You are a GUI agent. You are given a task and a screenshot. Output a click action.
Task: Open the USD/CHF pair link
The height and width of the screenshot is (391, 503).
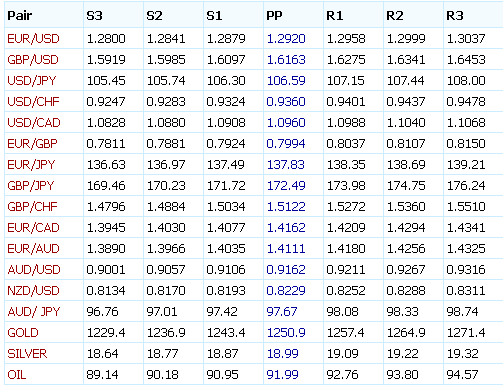pos(33,102)
